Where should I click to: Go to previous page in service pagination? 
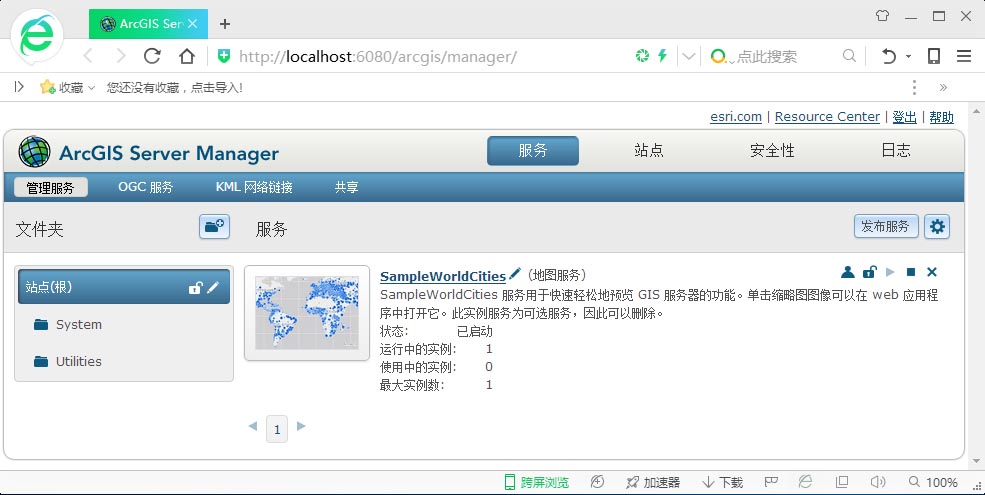[253, 426]
